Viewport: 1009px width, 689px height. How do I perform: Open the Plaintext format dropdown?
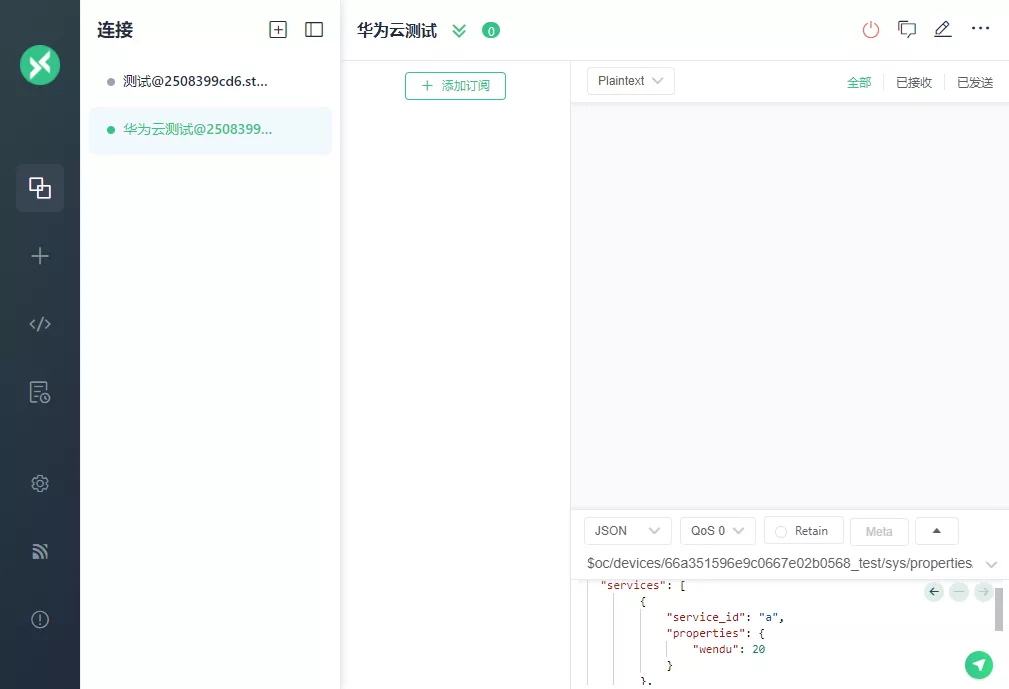pyautogui.click(x=630, y=81)
